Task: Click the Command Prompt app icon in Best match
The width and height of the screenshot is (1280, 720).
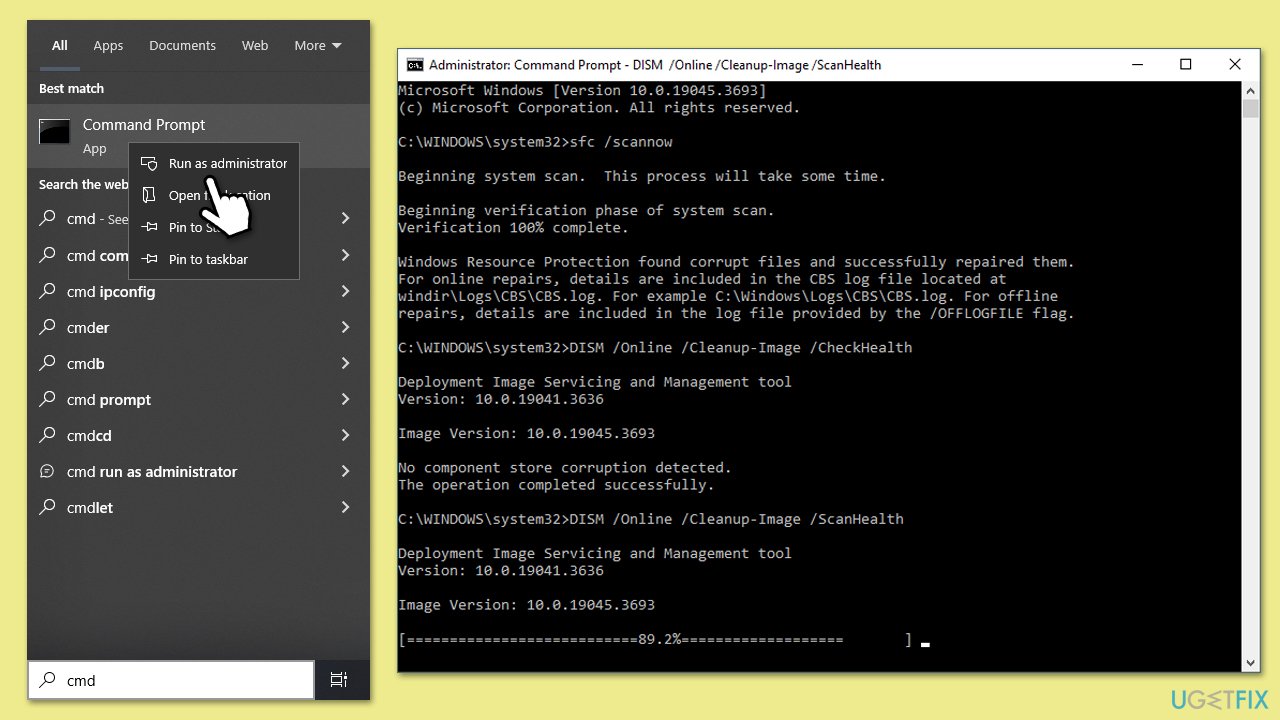Action: [54, 131]
